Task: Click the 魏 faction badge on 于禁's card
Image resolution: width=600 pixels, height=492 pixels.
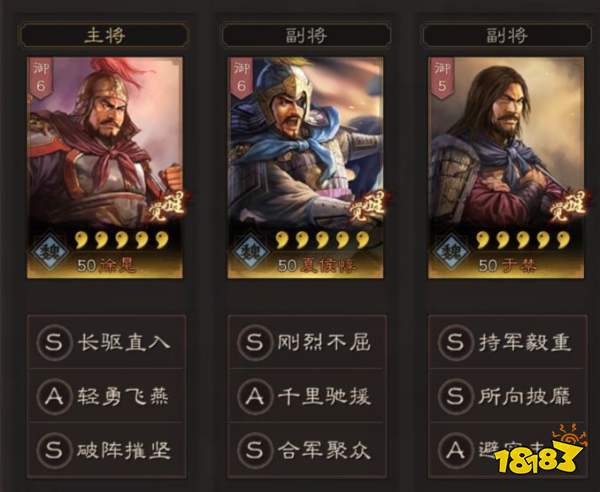Action: [x=451, y=252]
